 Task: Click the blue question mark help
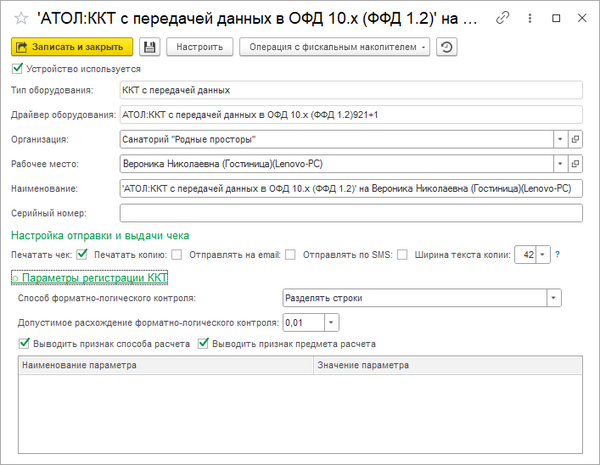[x=558, y=255]
